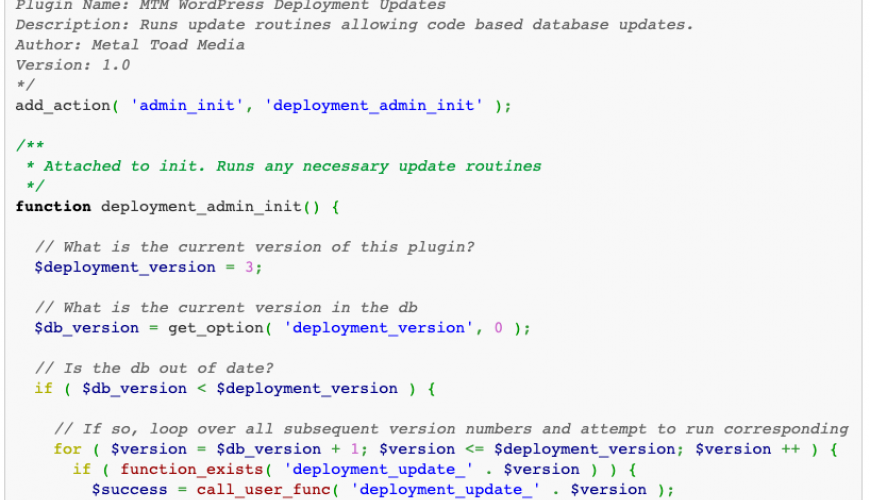Click the current version in the db comment
Viewport: 870px width, 500px height.
(226, 307)
